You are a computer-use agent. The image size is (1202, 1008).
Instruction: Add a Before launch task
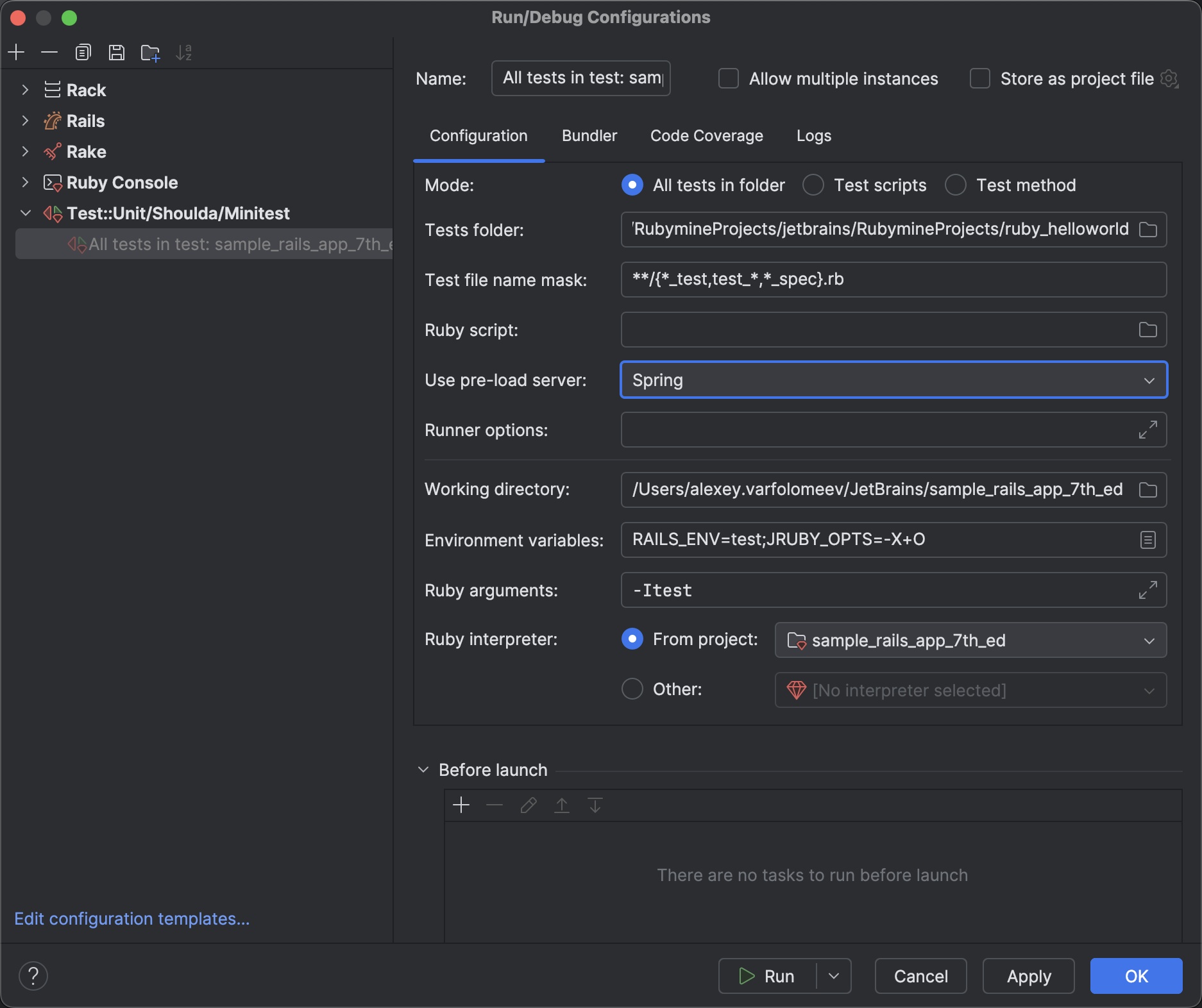click(461, 805)
